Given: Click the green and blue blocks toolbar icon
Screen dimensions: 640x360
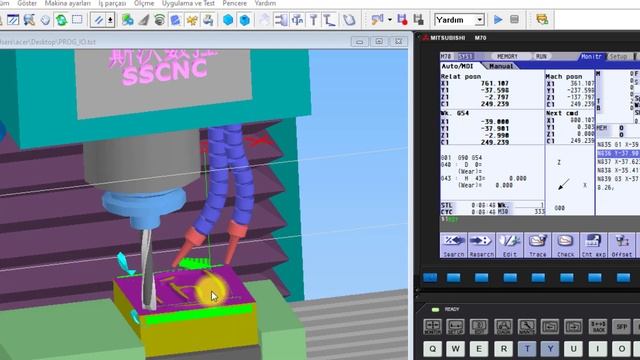Looking at the screenshot, I should click(x=127, y=20).
